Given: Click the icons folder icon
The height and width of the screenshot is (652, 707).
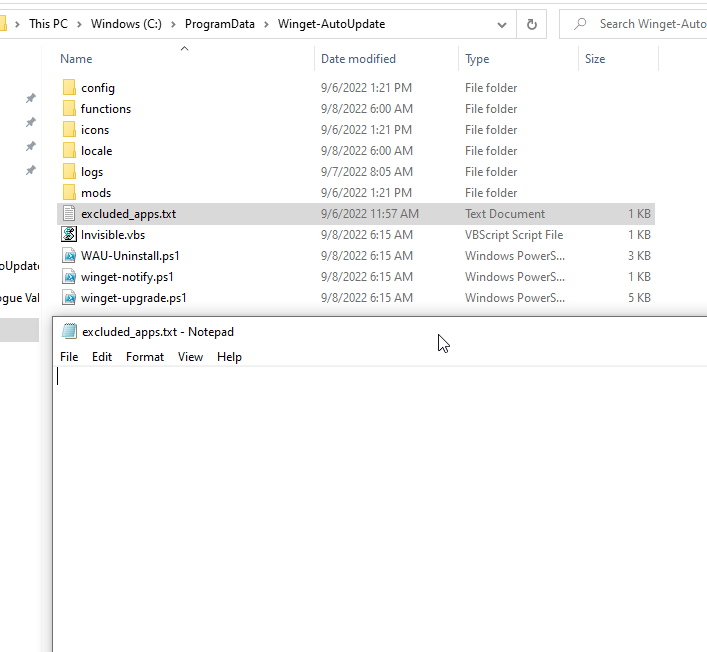Looking at the screenshot, I should 69,130.
